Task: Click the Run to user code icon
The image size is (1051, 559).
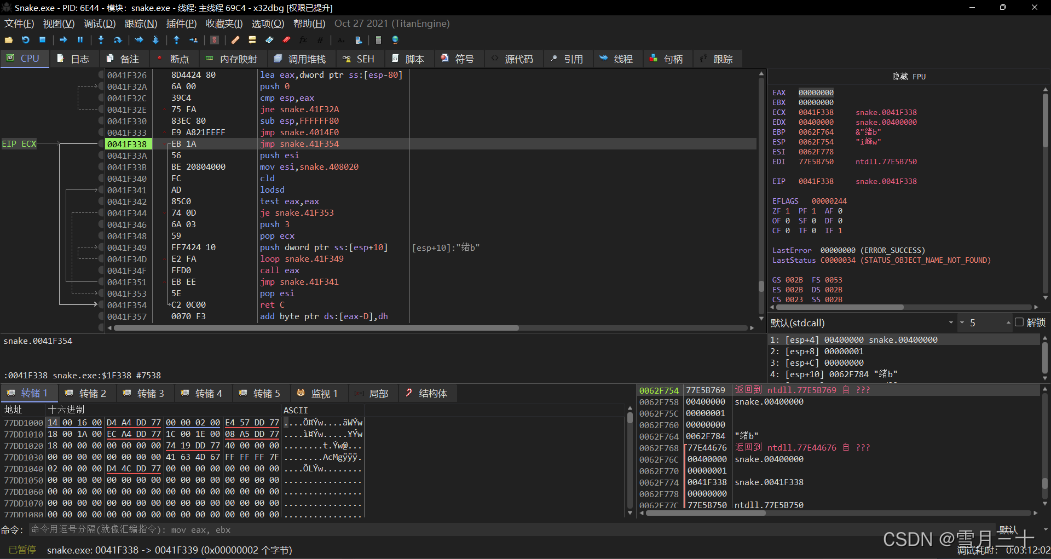Action: [x=193, y=40]
